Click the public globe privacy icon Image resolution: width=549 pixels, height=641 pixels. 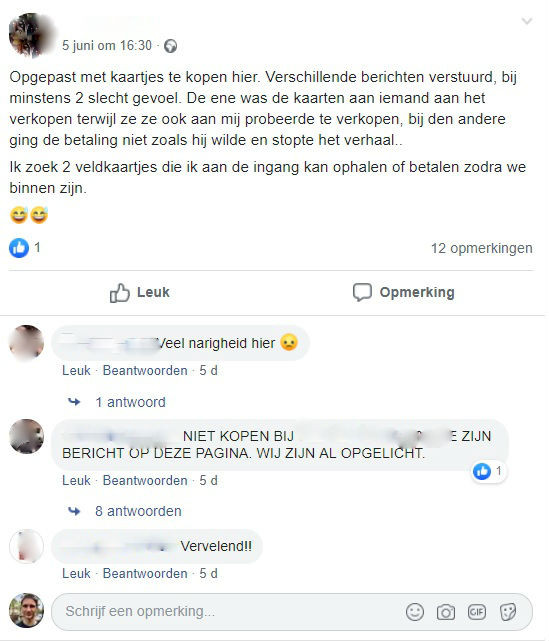[170, 46]
